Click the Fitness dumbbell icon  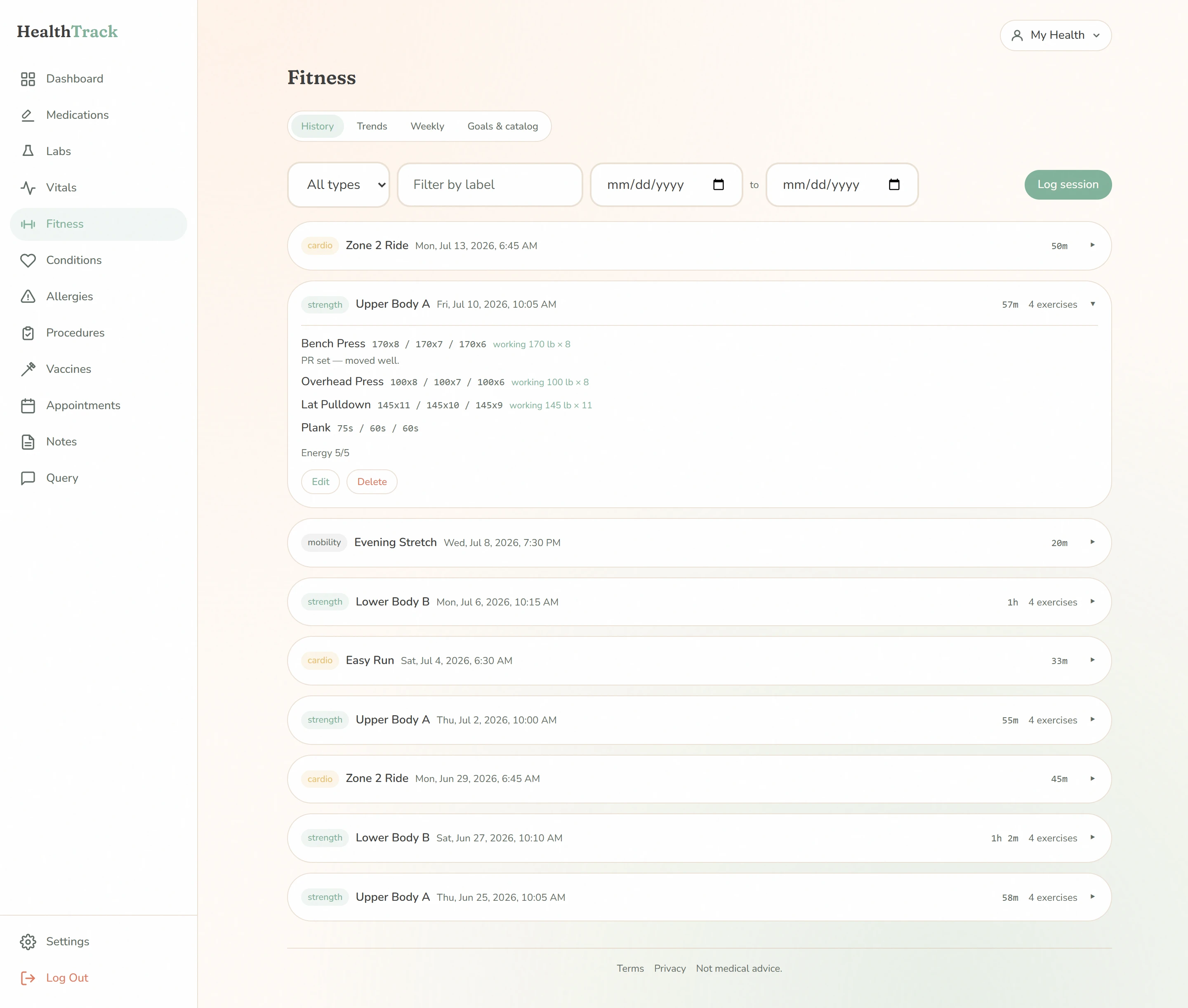[28, 224]
